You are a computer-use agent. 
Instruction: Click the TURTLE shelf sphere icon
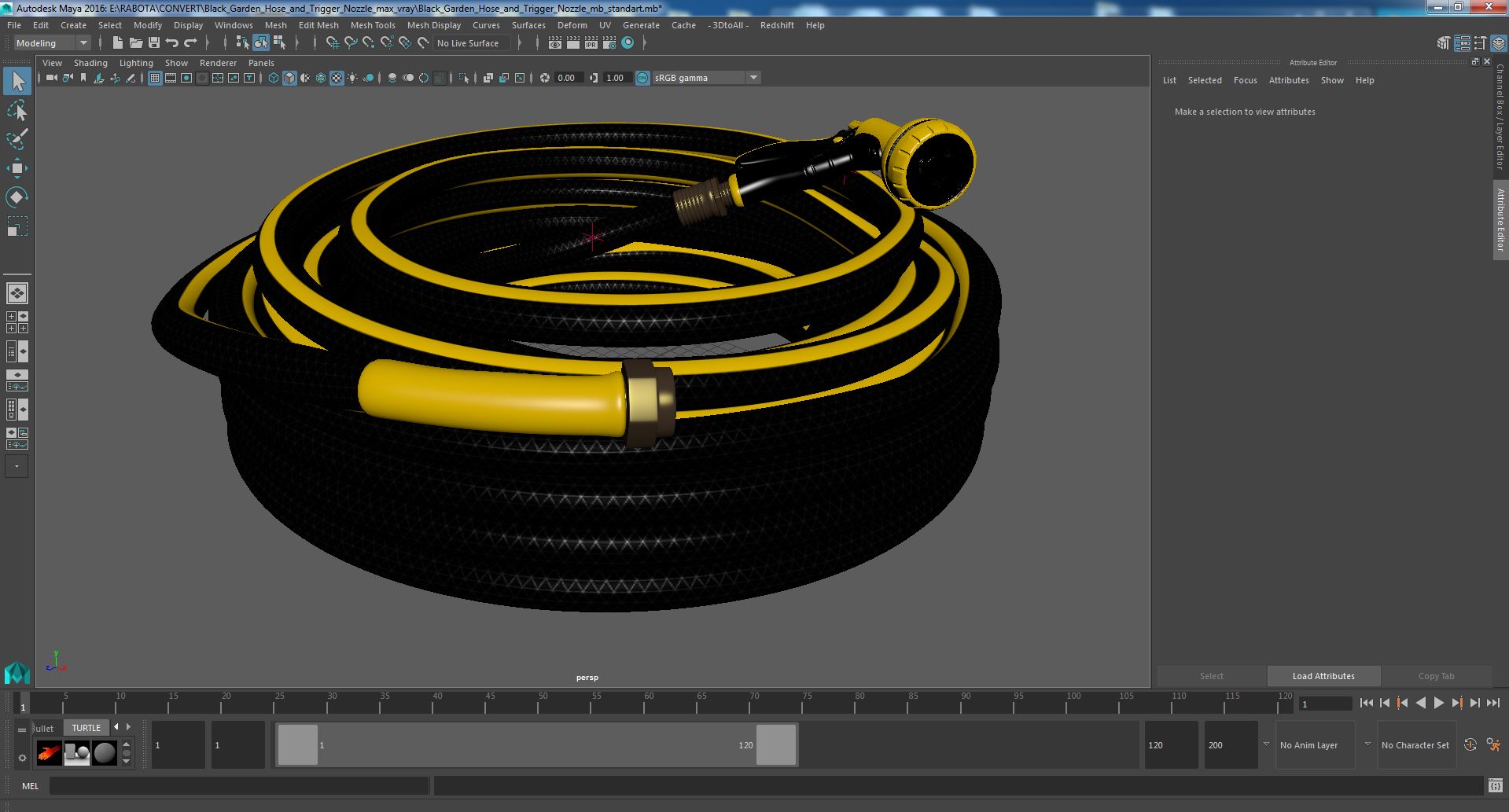pos(105,753)
